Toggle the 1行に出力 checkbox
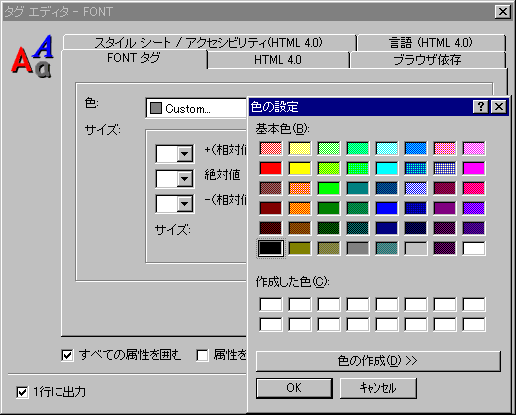 [22, 392]
